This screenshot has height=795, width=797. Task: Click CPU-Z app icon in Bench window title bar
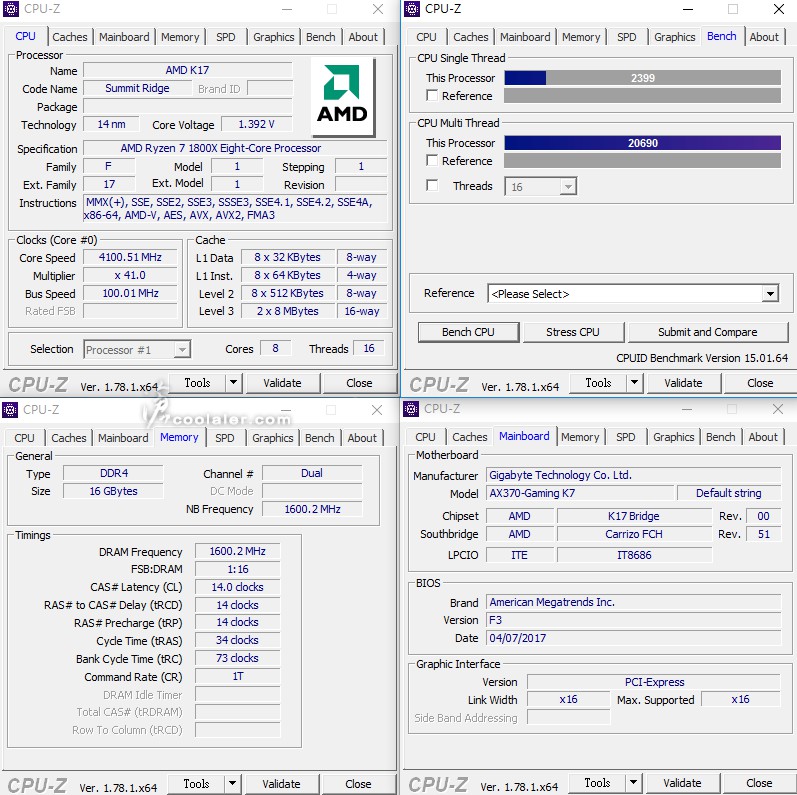(x=411, y=9)
